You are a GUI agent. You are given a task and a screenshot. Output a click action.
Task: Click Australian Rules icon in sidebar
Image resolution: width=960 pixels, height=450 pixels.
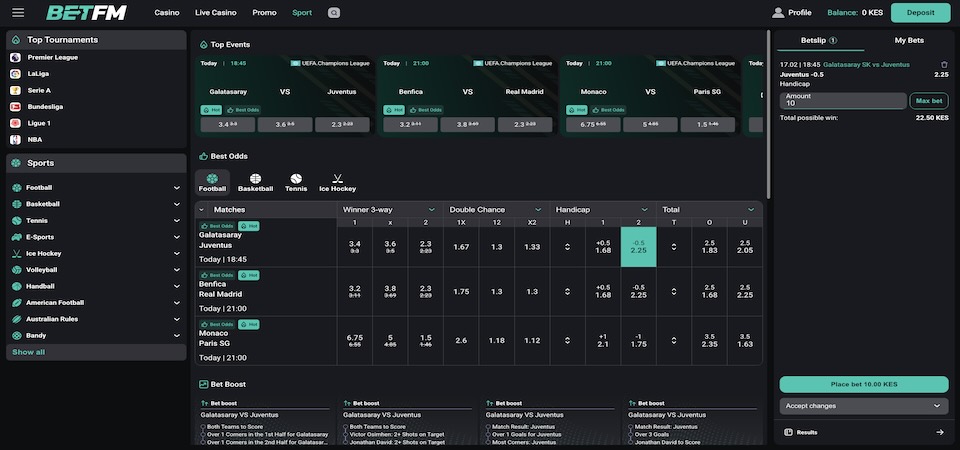coord(17,320)
